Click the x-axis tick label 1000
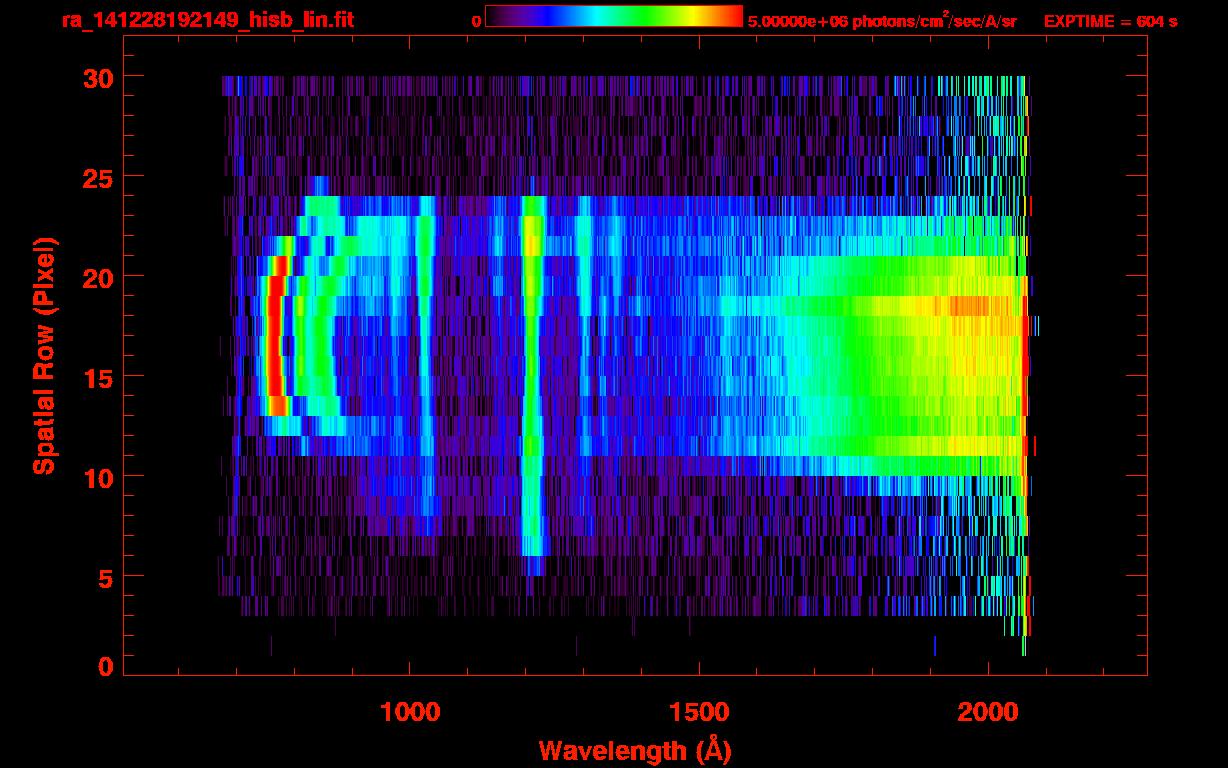This screenshot has width=1228, height=768. coord(410,712)
